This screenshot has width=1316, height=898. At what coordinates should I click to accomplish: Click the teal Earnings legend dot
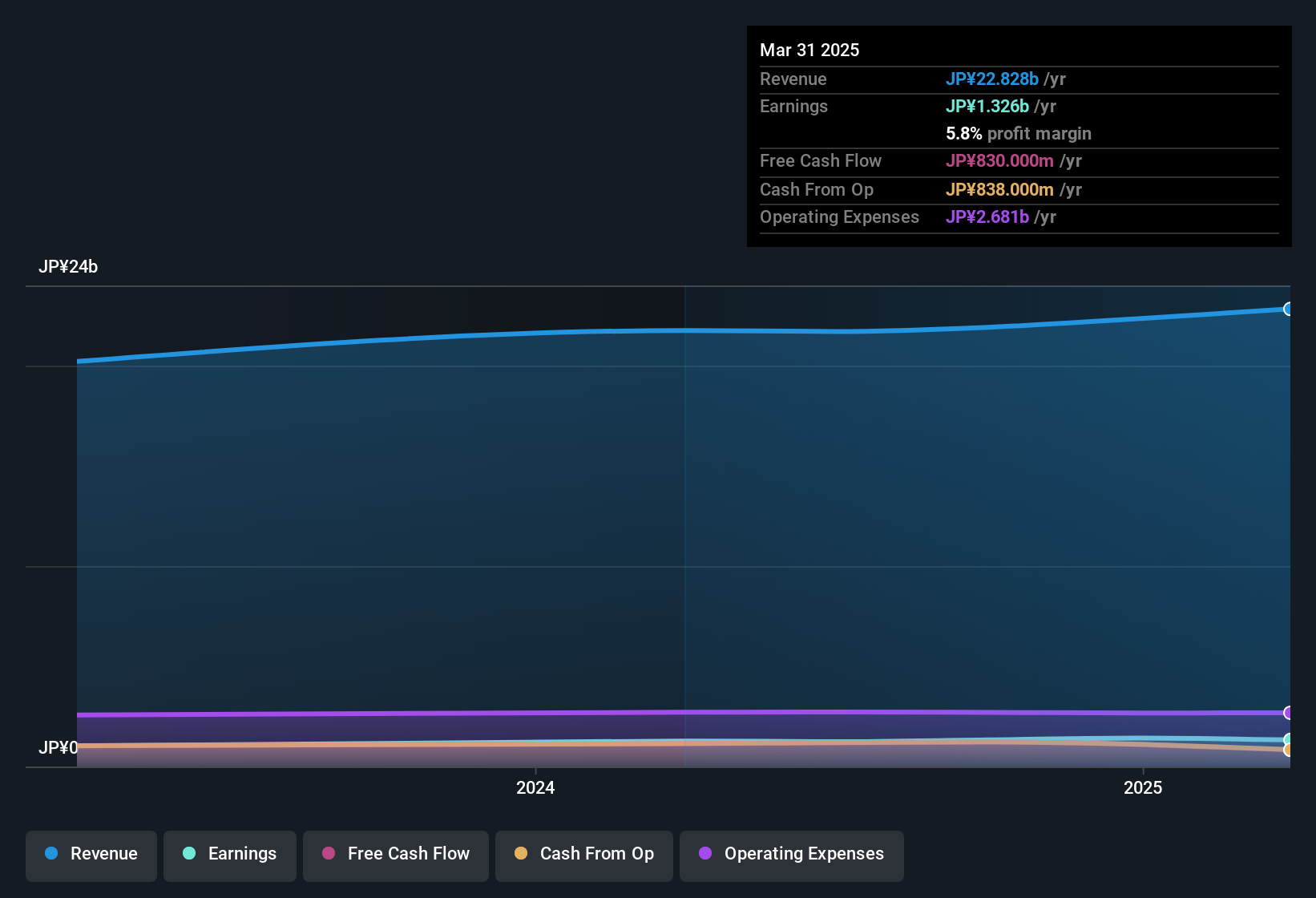[x=189, y=853]
